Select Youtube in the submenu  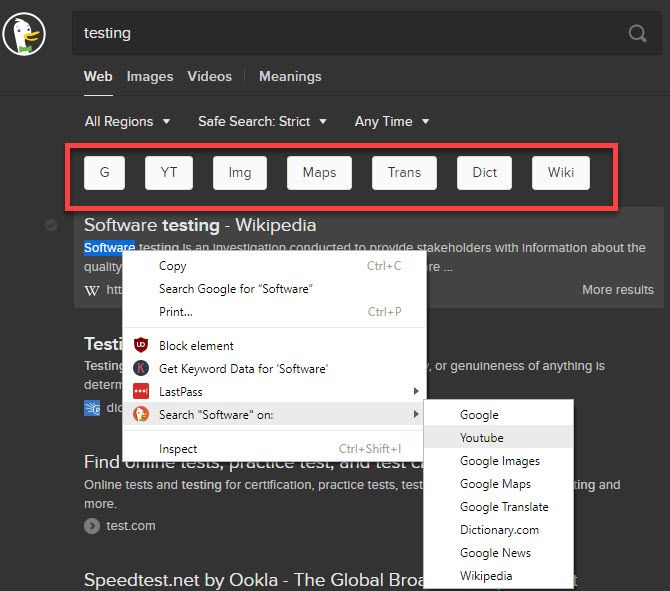pos(499,438)
